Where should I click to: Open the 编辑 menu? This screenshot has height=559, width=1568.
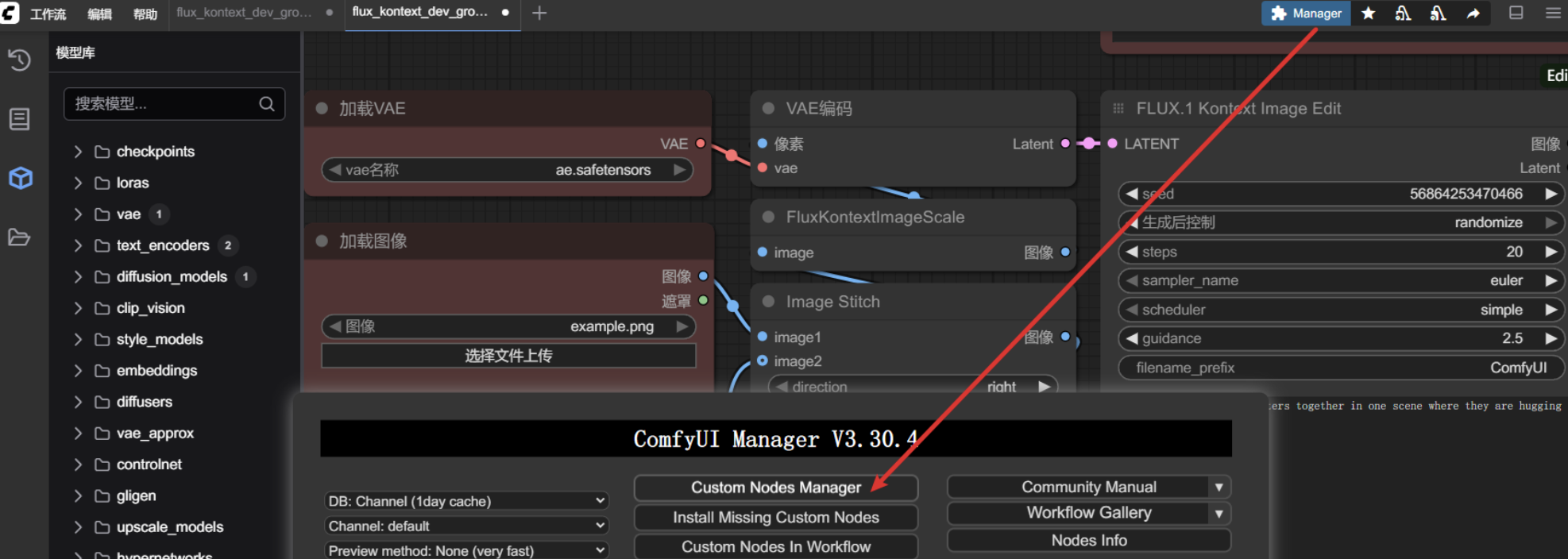(99, 14)
